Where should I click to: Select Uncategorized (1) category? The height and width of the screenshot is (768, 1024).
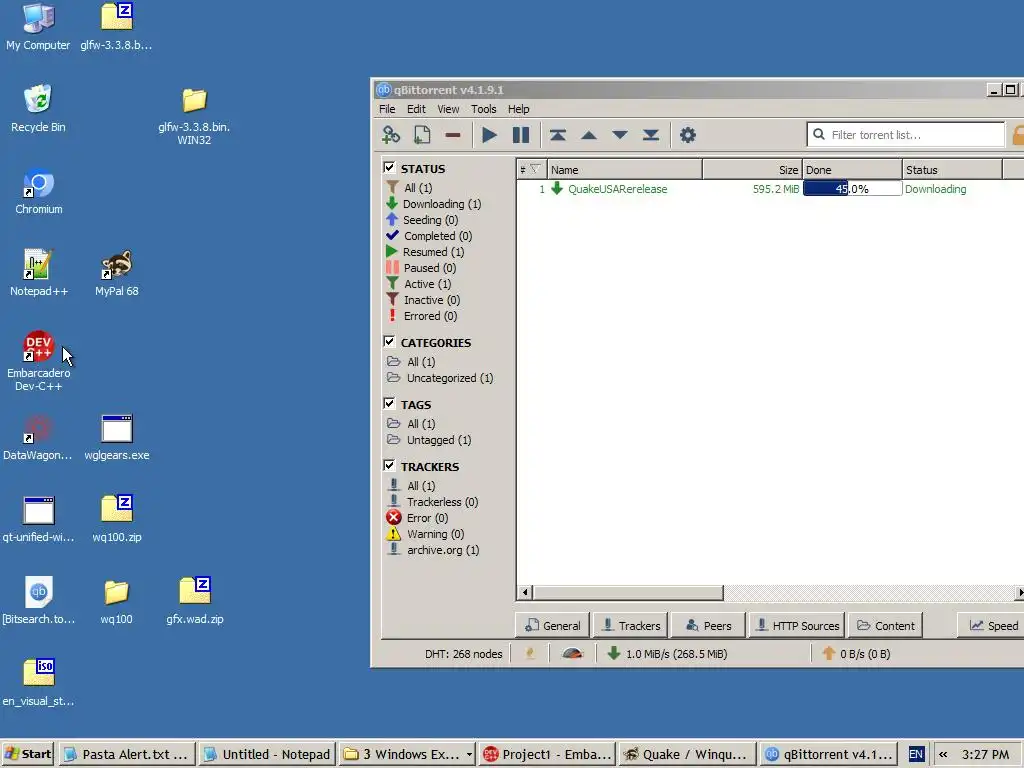[440, 378]
